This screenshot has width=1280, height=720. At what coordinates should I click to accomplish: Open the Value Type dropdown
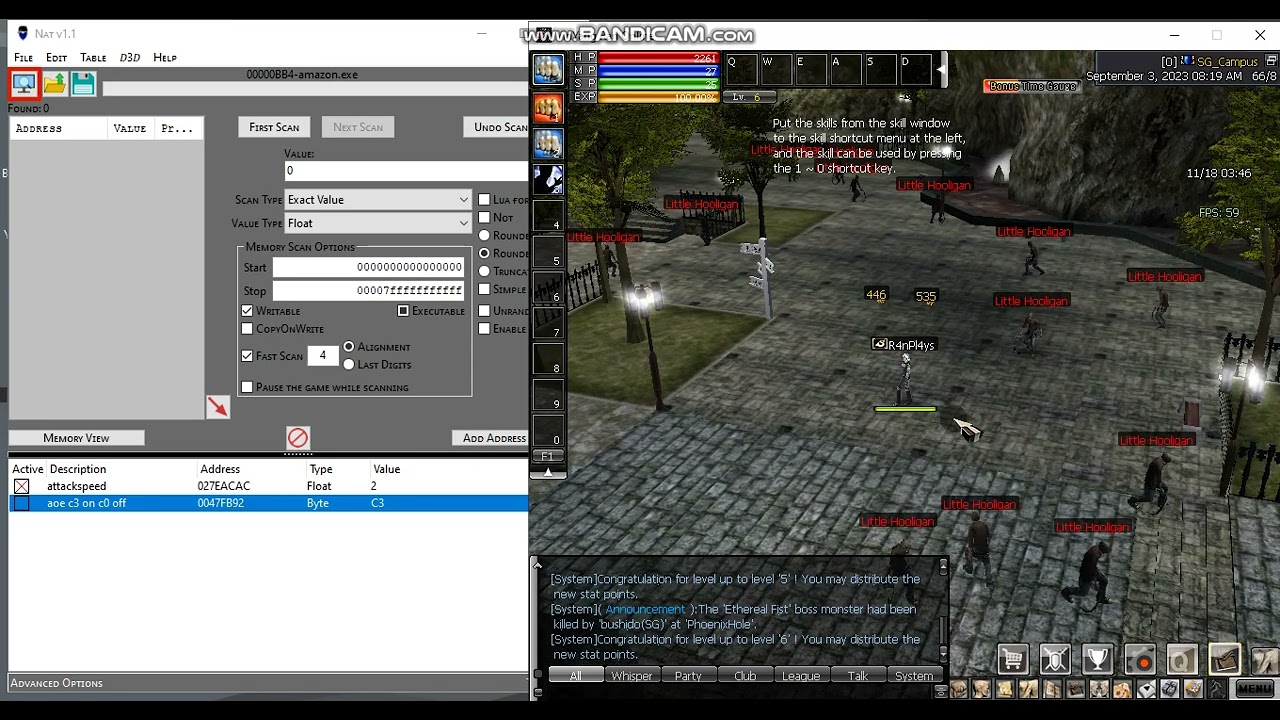pyautogui.click(x=377, y=223)
